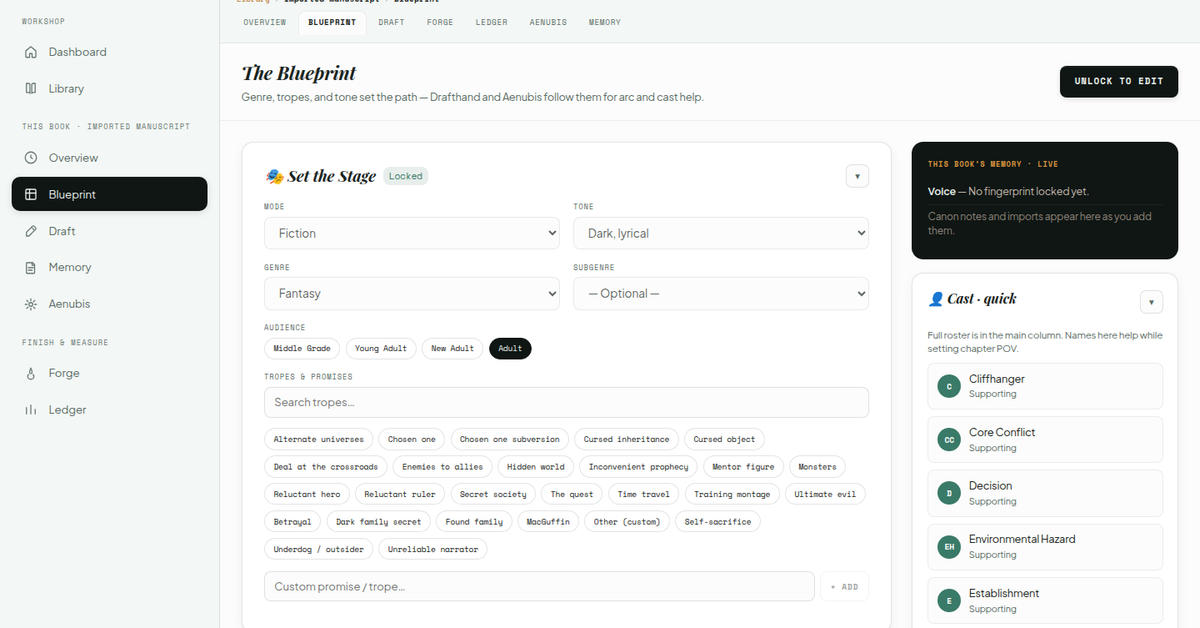Toggle the Inconvenient prophecy trope
This screenshot has width=1200, height=628.
pyautogui.click(x=638, y=467)
